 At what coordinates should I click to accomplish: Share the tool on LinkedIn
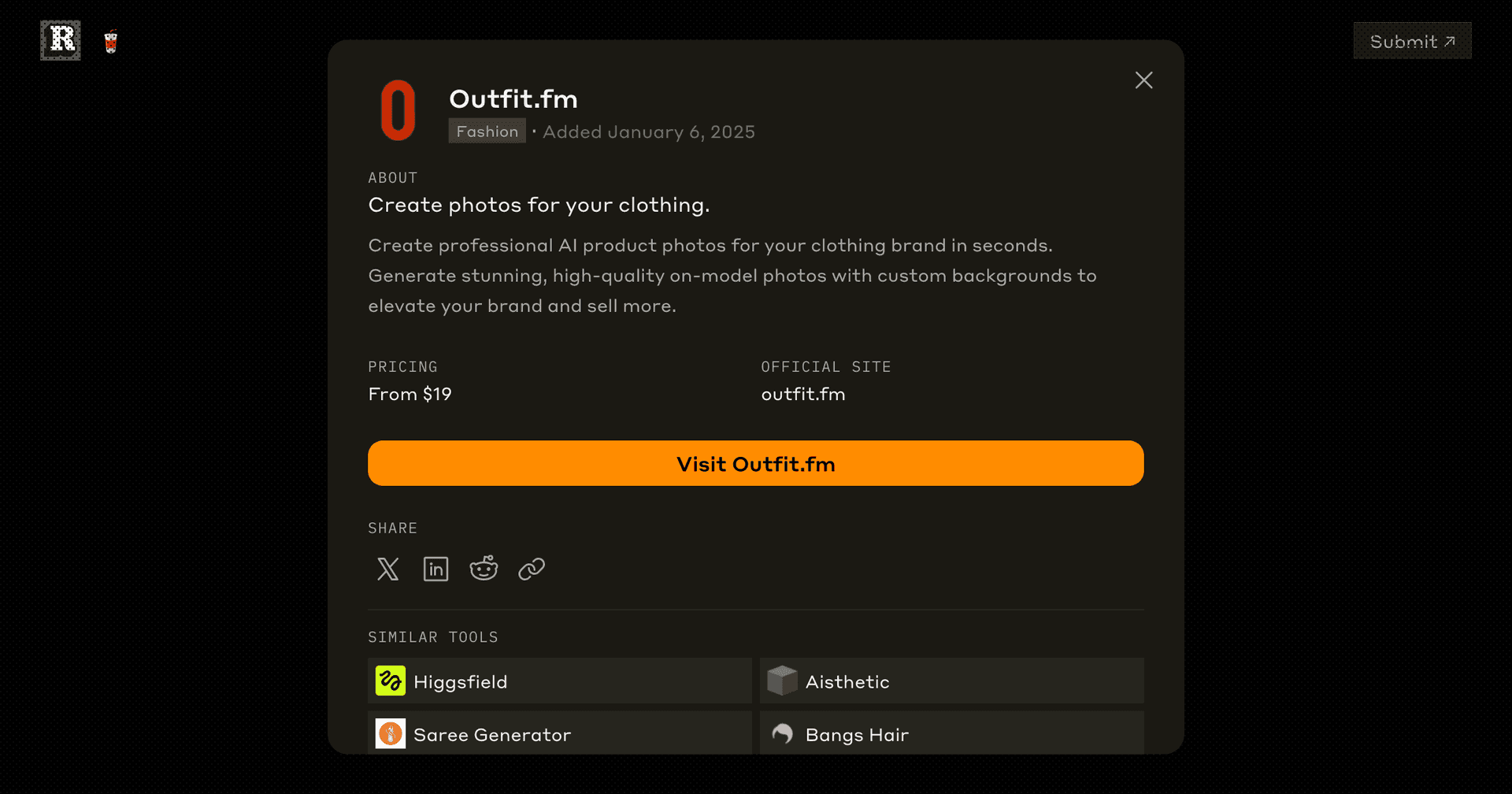[435, 569]
